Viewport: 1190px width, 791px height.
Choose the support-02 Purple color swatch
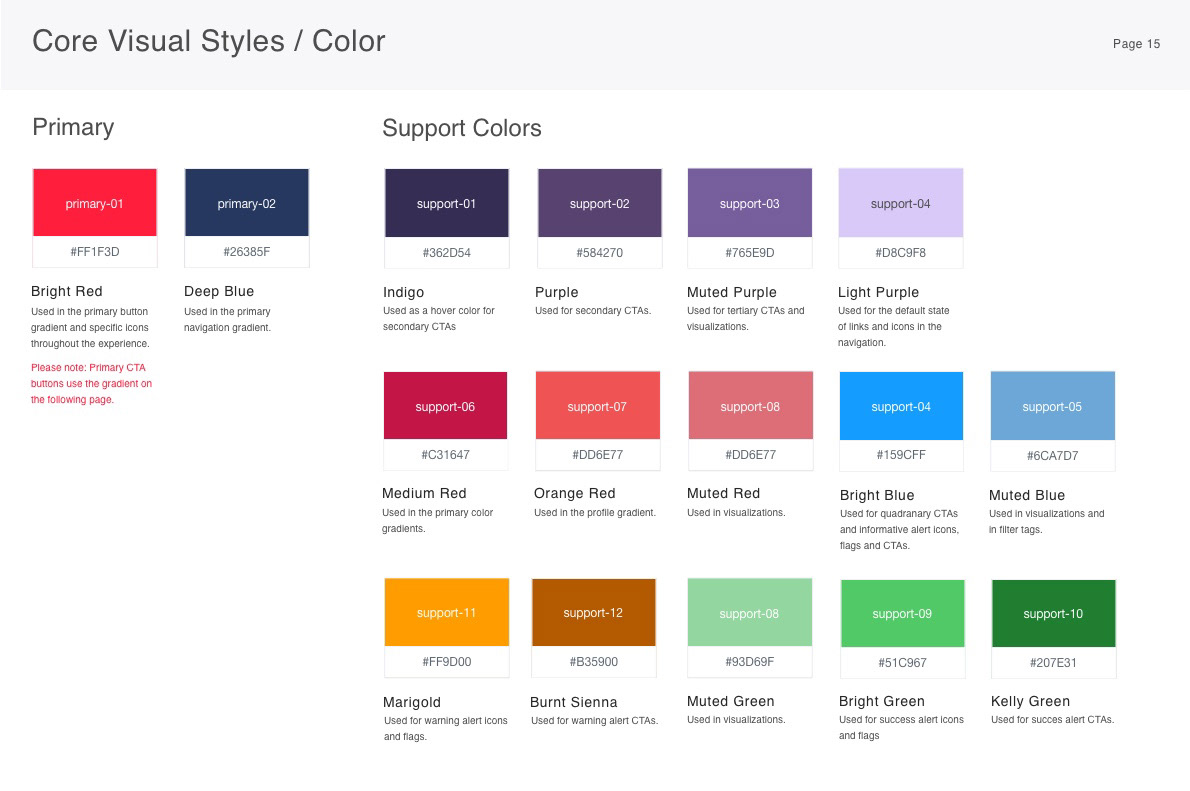(x=599, y=203)
